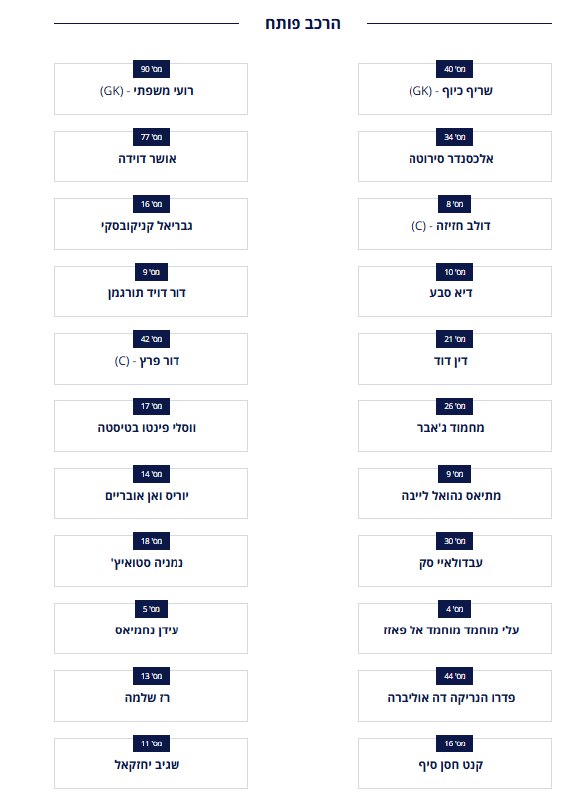This screenshot has width=588, height=800.
Task: Open דיא סבע player card
Action: [454, 291]
